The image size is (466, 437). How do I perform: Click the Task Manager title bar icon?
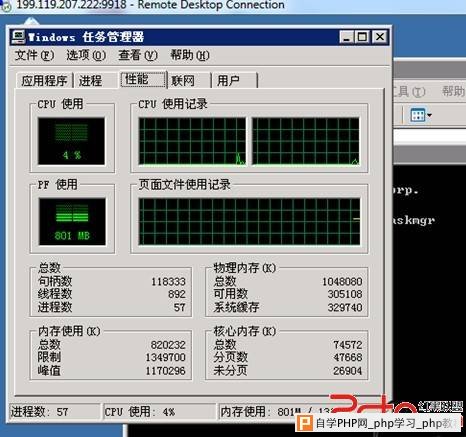coord(18,37)
